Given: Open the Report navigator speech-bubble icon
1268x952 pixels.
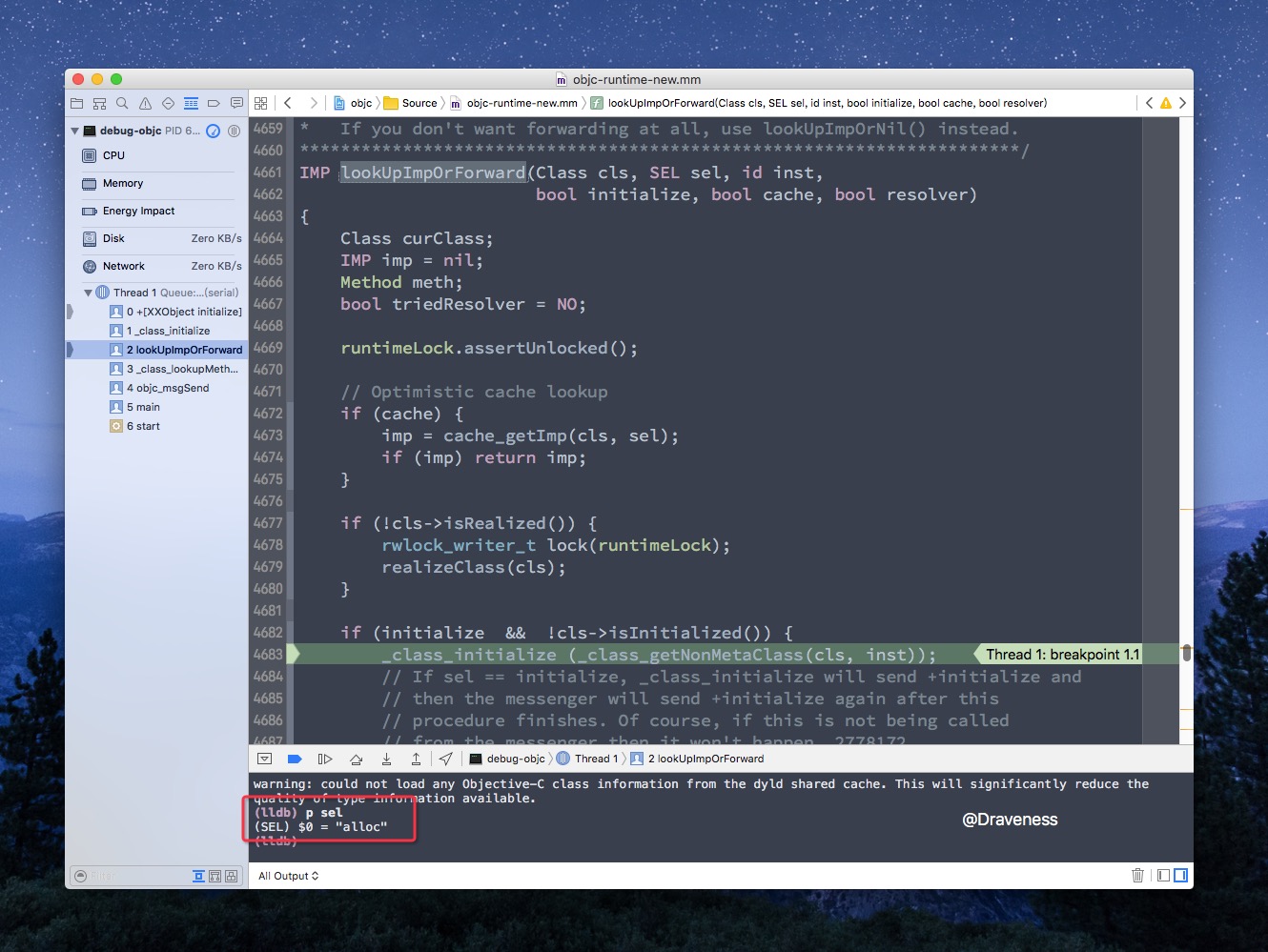Looking at the screenshot, I should pos(236,103).
